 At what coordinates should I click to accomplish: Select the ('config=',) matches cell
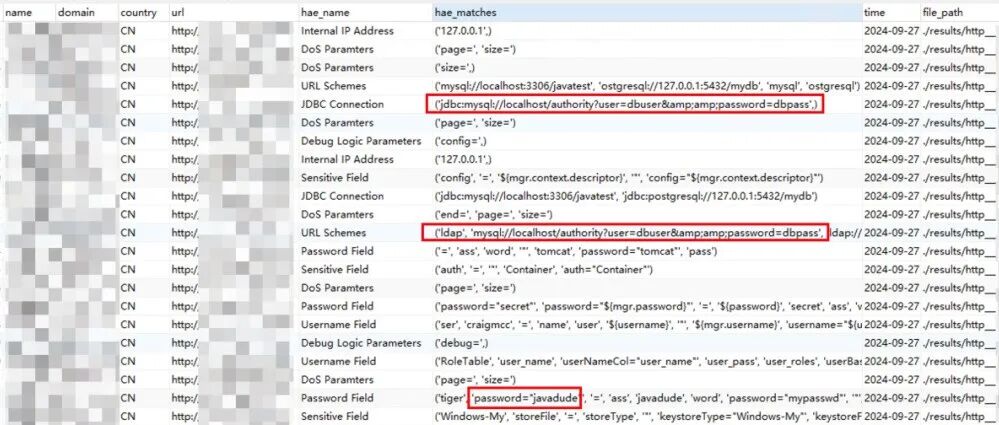pos(647,141)
